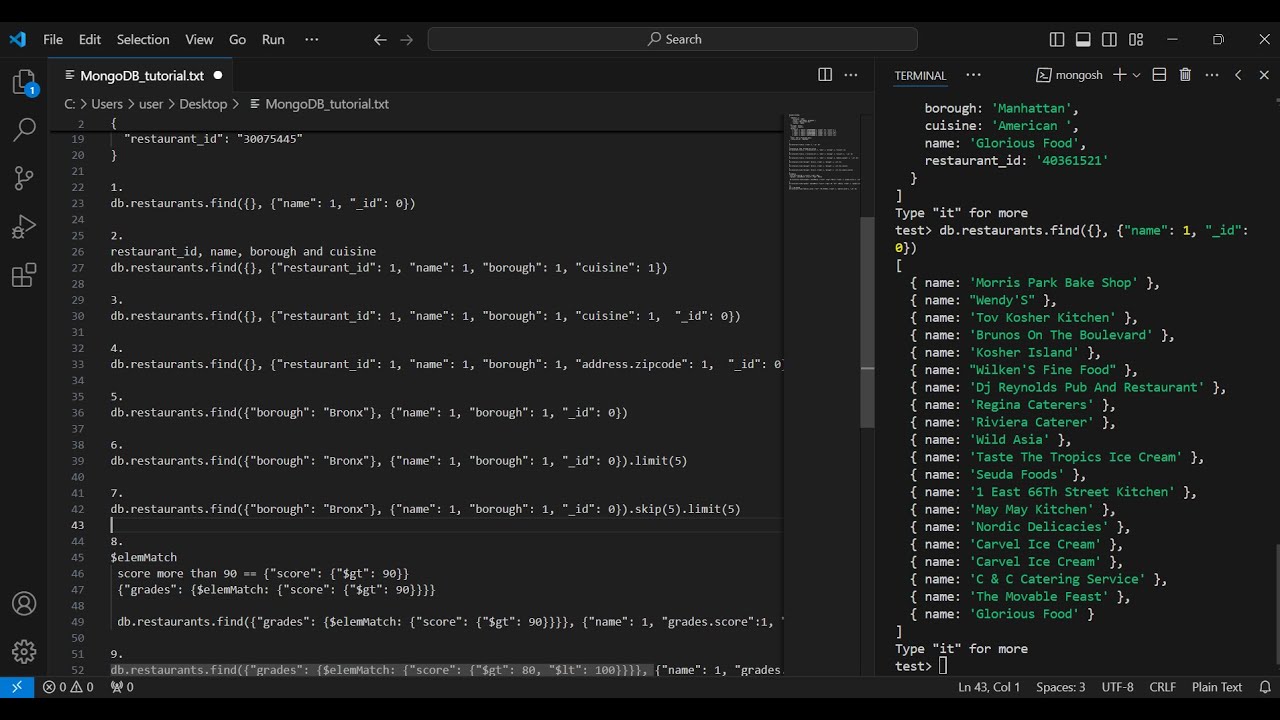Viewport: 1280px width, 720px height.
Task: Create a new terminal with plus icon
Action: pyautogui.click(x=1120, y=75)
